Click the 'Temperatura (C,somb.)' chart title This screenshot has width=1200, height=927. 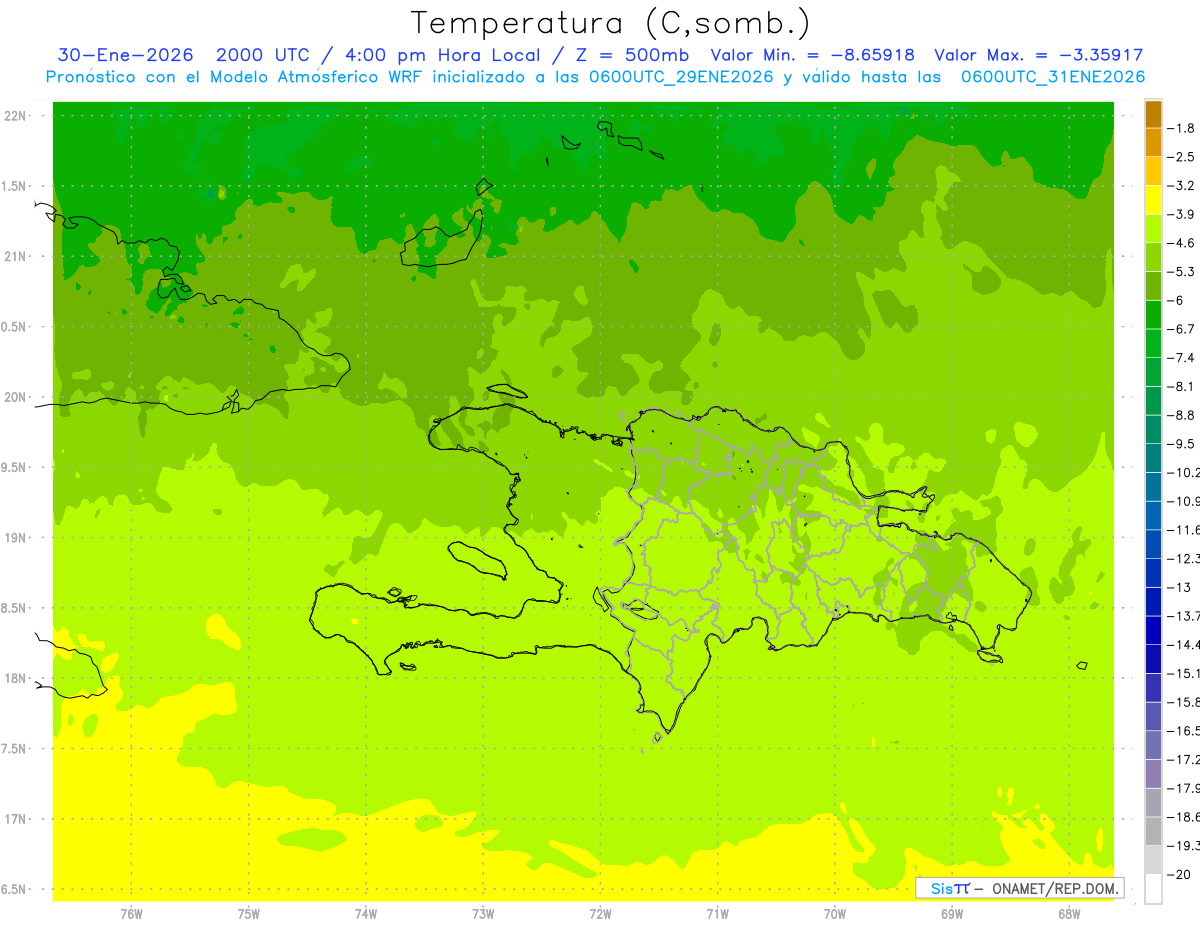pyautogui.click(x=611, y=22)
